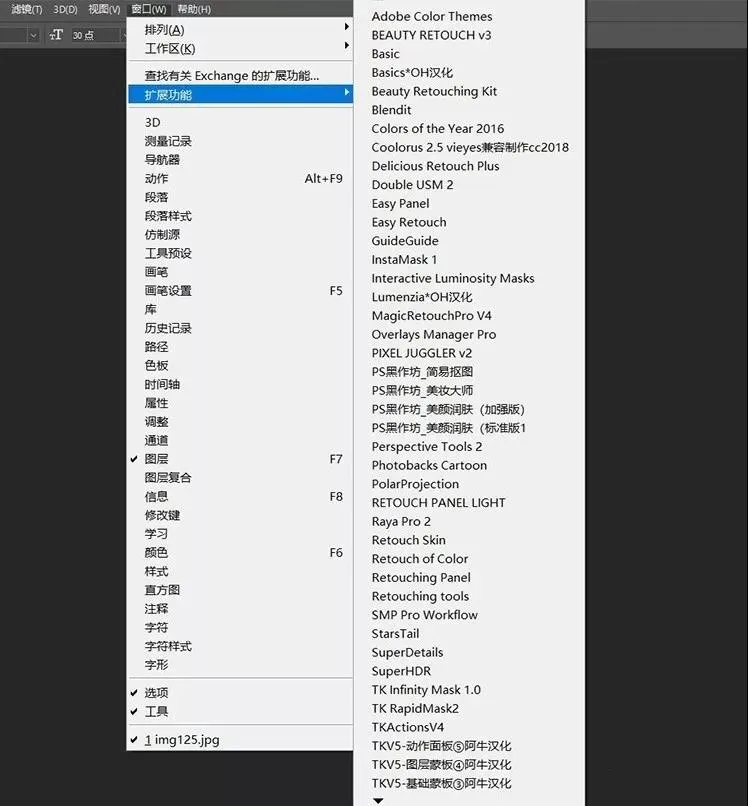Open the 3D panel entry
Viewport: 748px width, 806px height.
(x=240, y=122)
